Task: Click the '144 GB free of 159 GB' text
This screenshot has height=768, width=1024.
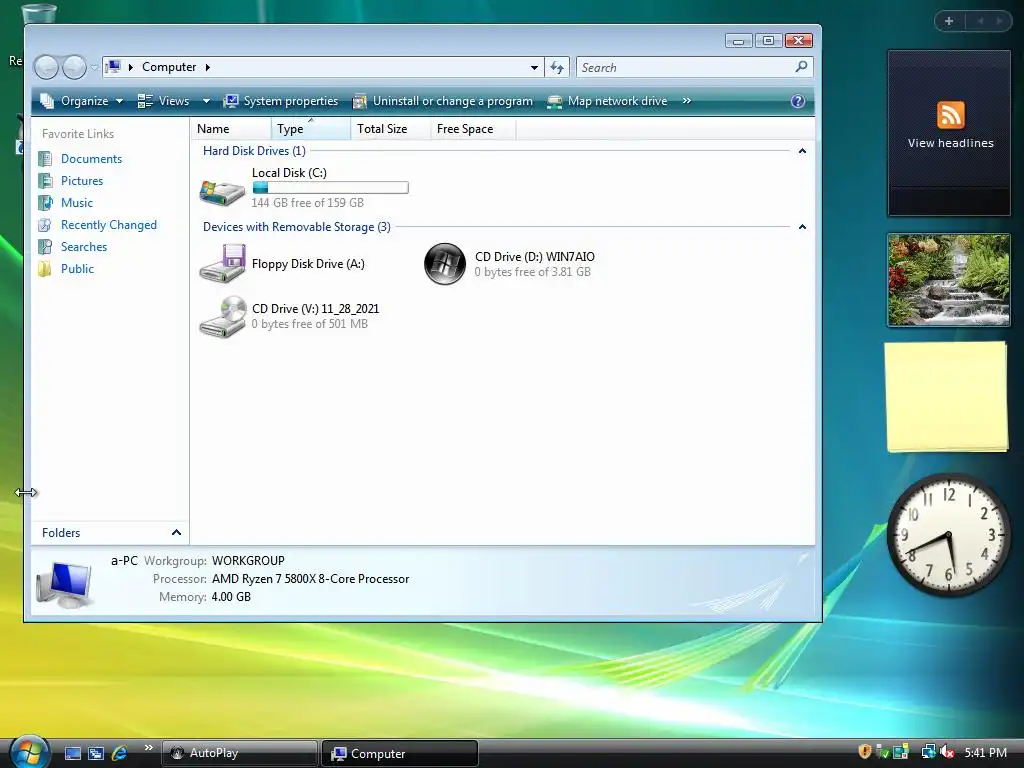Action: 308,203
